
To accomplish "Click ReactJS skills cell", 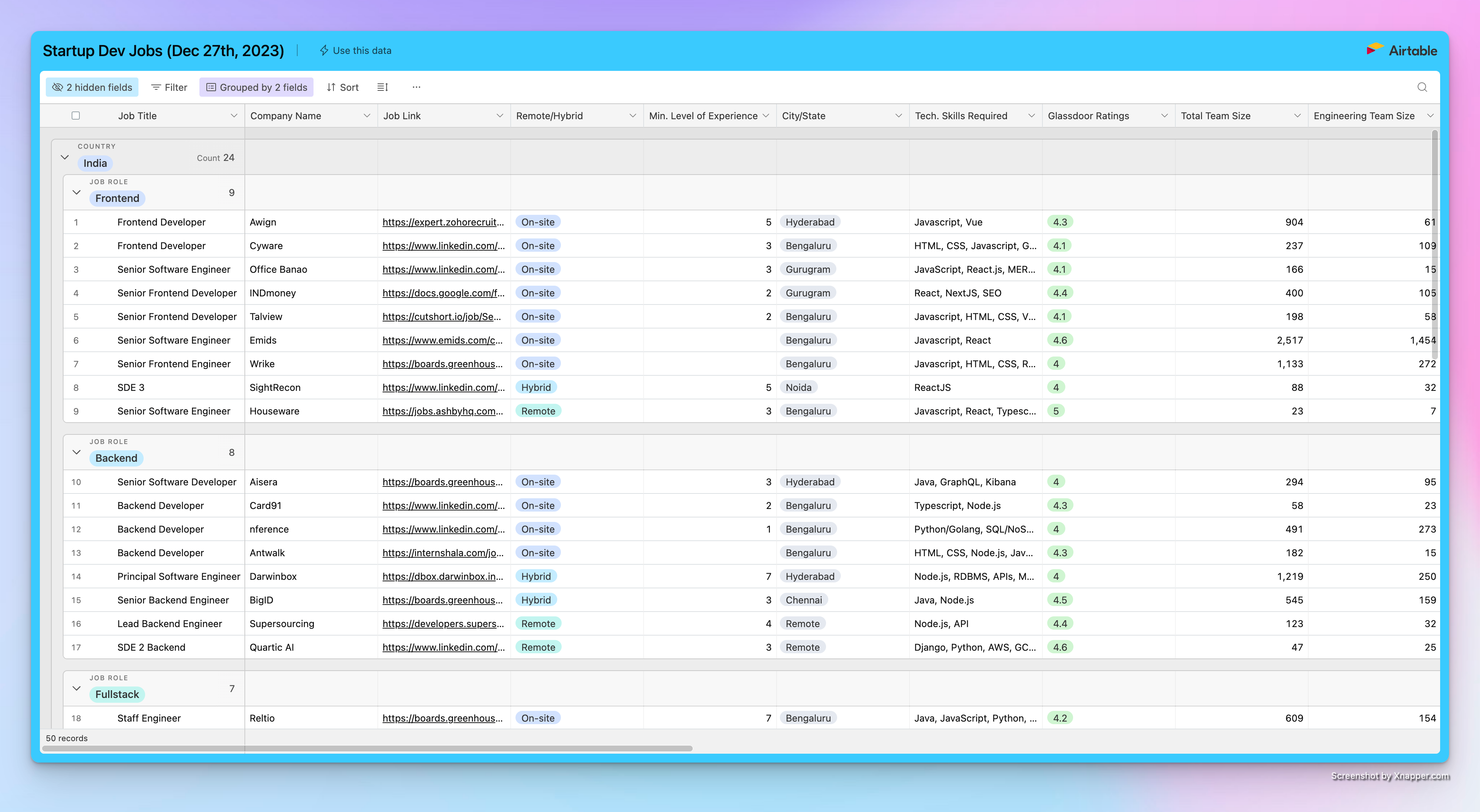I will [976, 388].
